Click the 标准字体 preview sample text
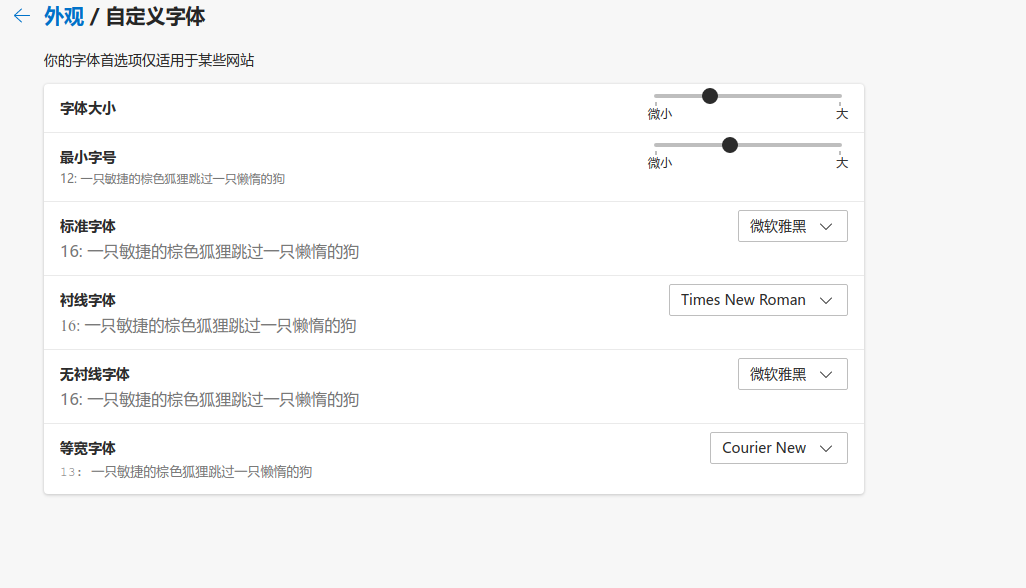Screen dimensions: 1026x588 (x=209, y=252)
